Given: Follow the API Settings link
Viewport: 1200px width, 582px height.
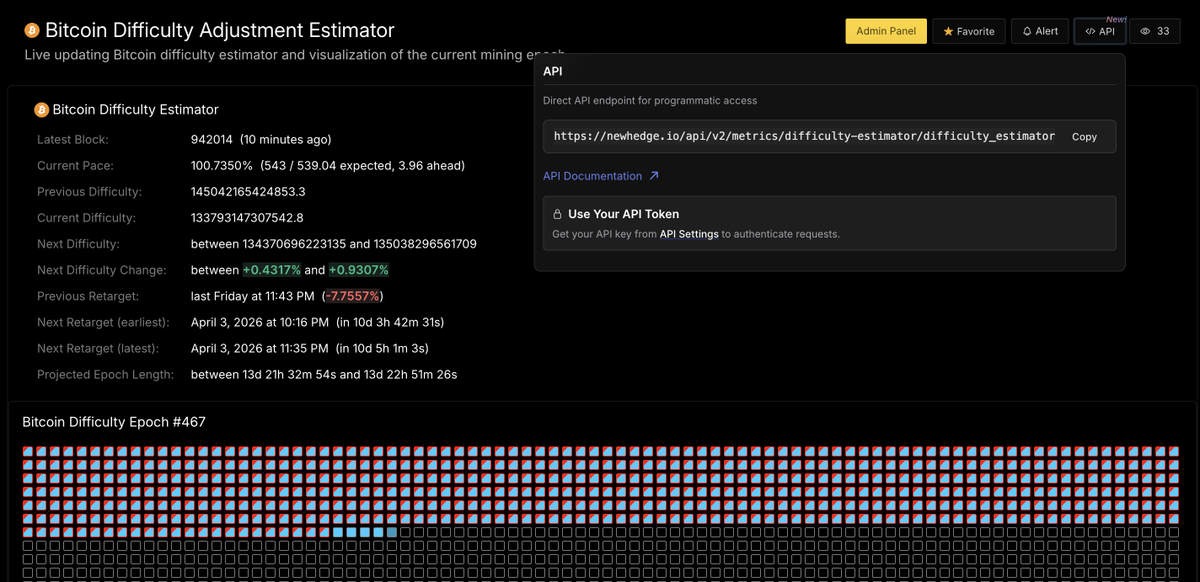Looking at the screenshot, I should pos(689,234).
